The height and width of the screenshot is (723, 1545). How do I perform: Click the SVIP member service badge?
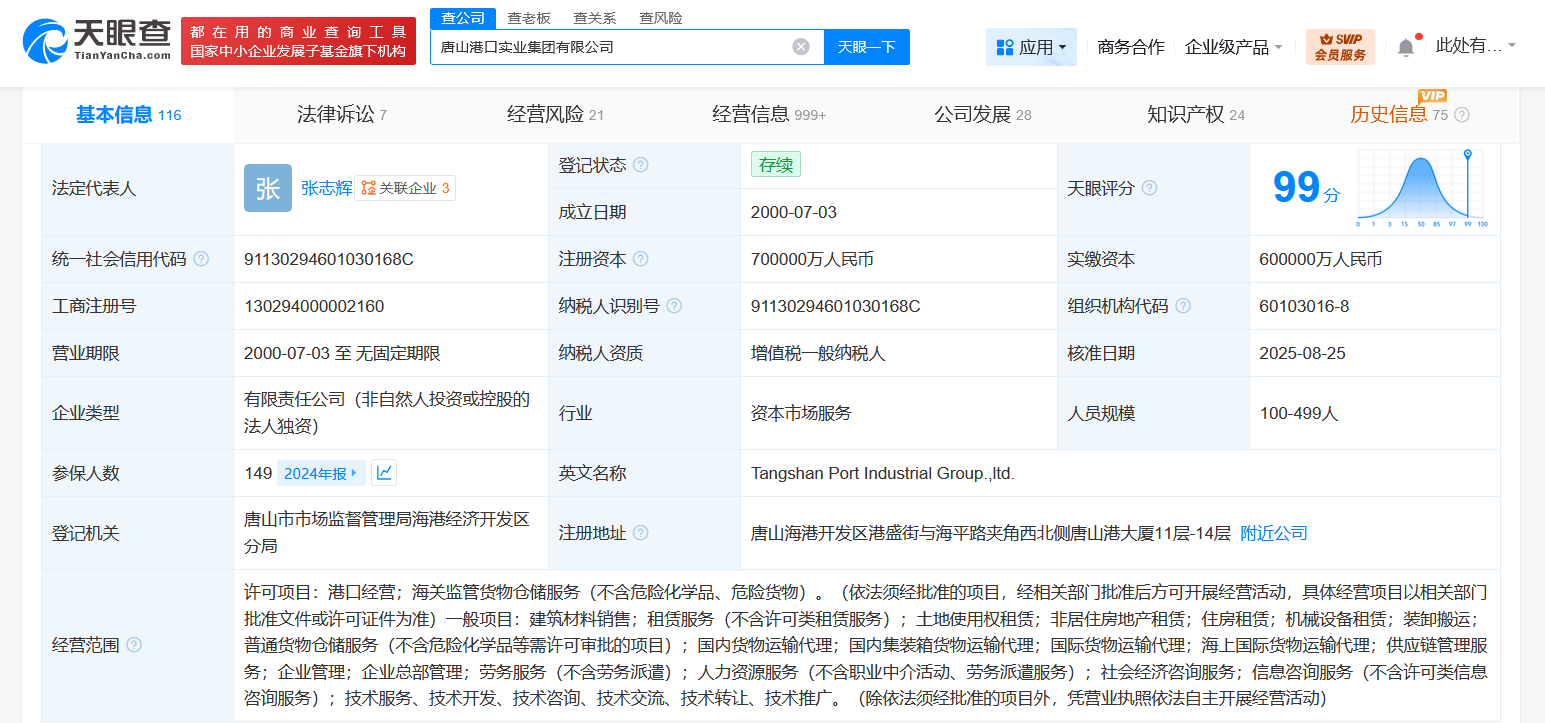click(1340, 47)
